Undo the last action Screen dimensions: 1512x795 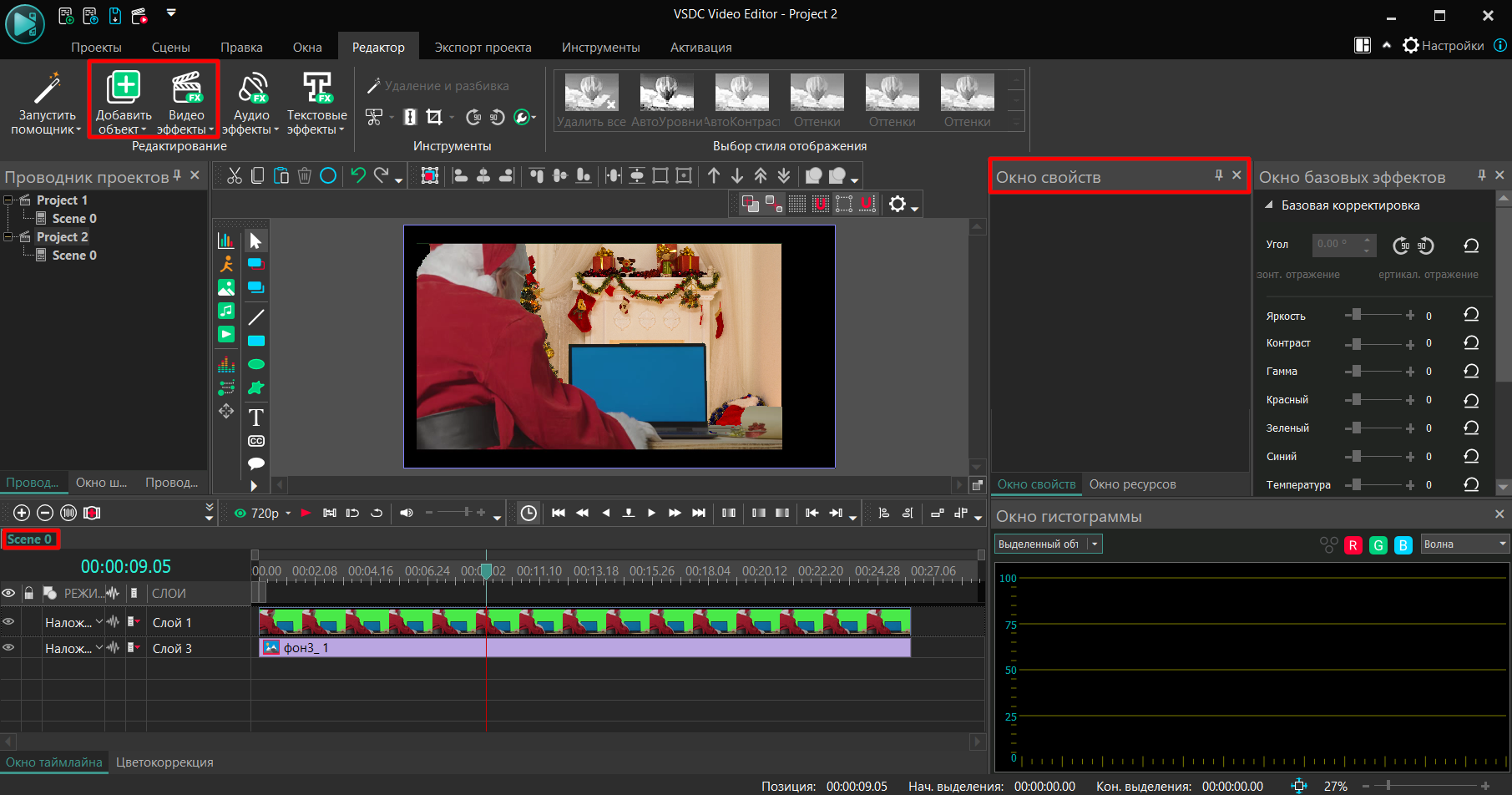(x=358, y=175)
